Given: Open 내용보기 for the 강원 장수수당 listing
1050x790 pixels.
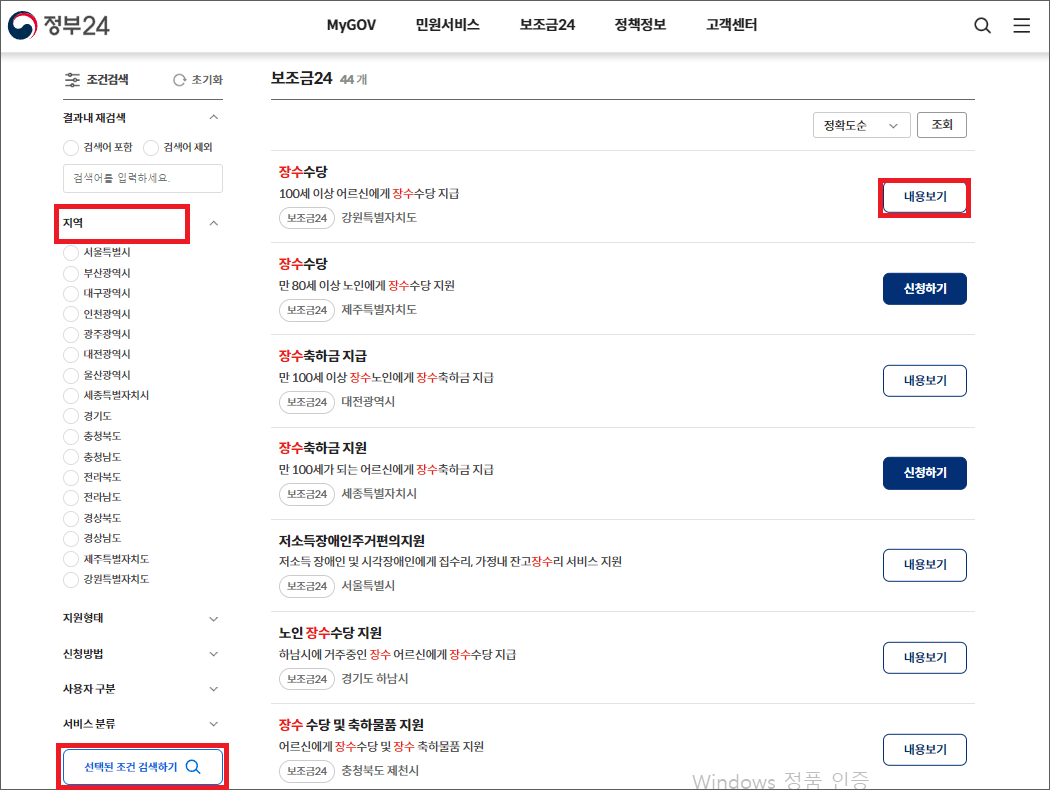Looking at the screenshot, I should coord(924,197).
